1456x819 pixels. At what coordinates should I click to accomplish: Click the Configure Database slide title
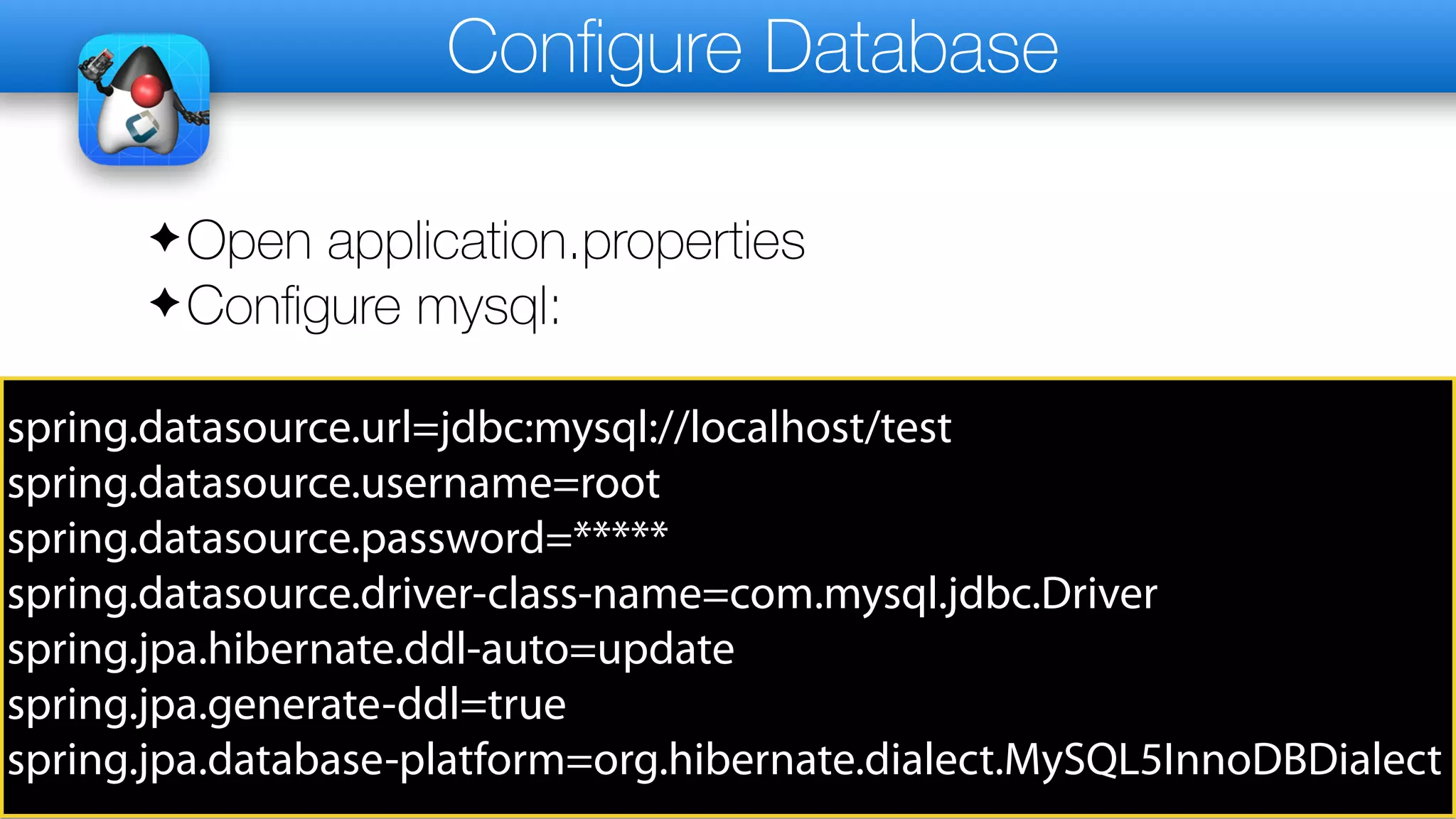[x=752, y=47]
